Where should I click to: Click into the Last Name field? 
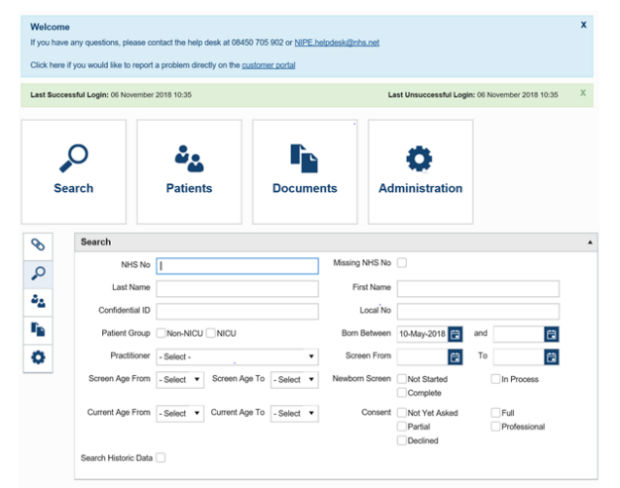pos(237,288)
